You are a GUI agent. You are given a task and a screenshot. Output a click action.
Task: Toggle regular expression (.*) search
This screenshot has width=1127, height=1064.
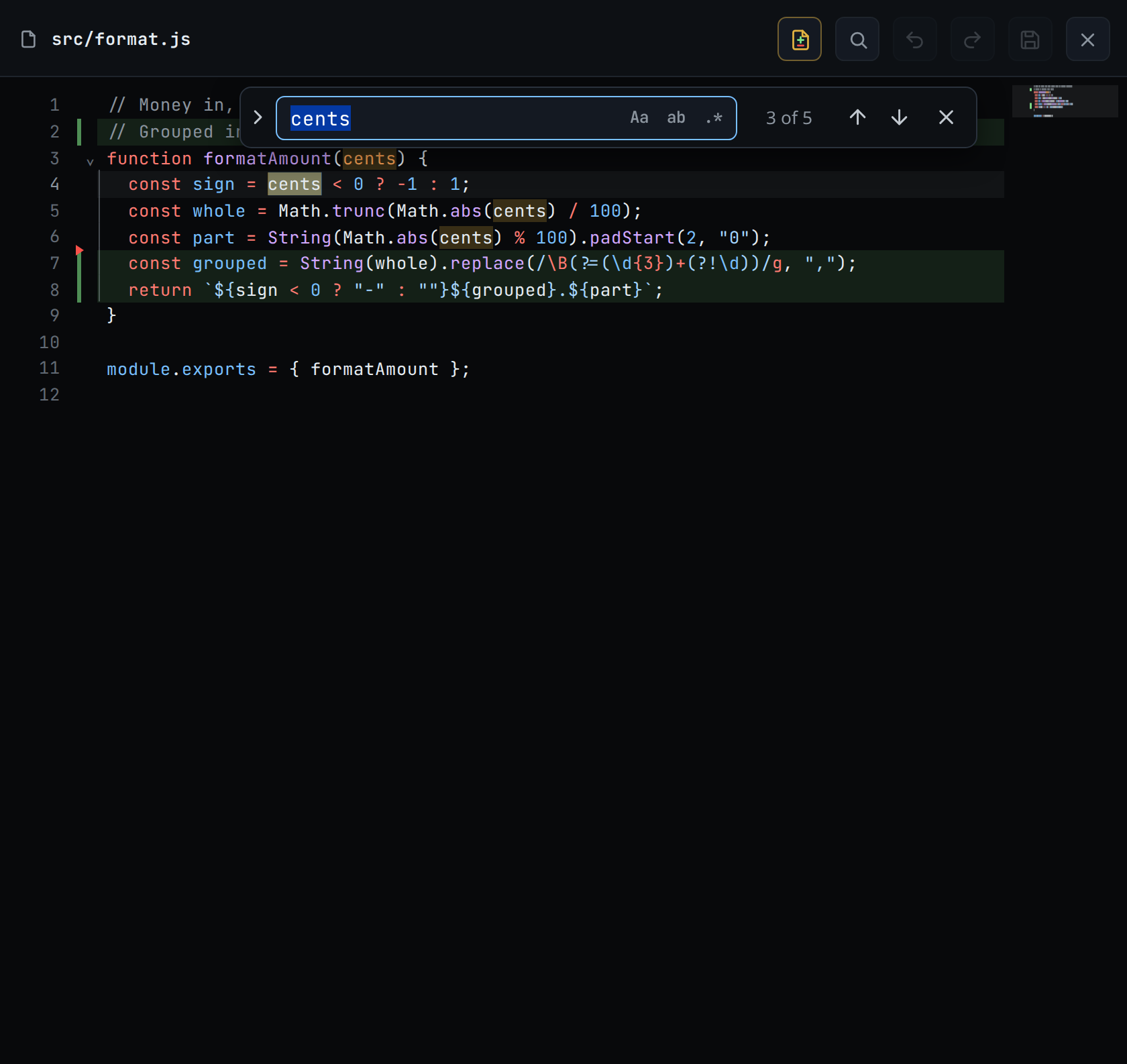pos(714,118)
